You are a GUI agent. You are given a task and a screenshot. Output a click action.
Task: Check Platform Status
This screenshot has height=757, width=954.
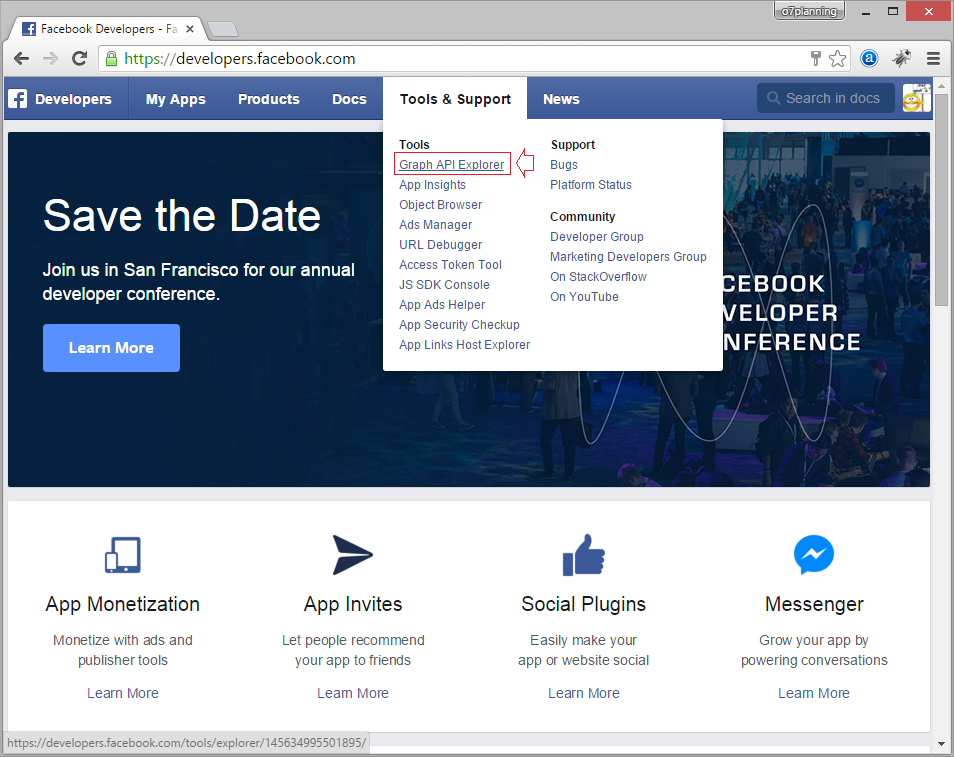click(x=591, y=184)
